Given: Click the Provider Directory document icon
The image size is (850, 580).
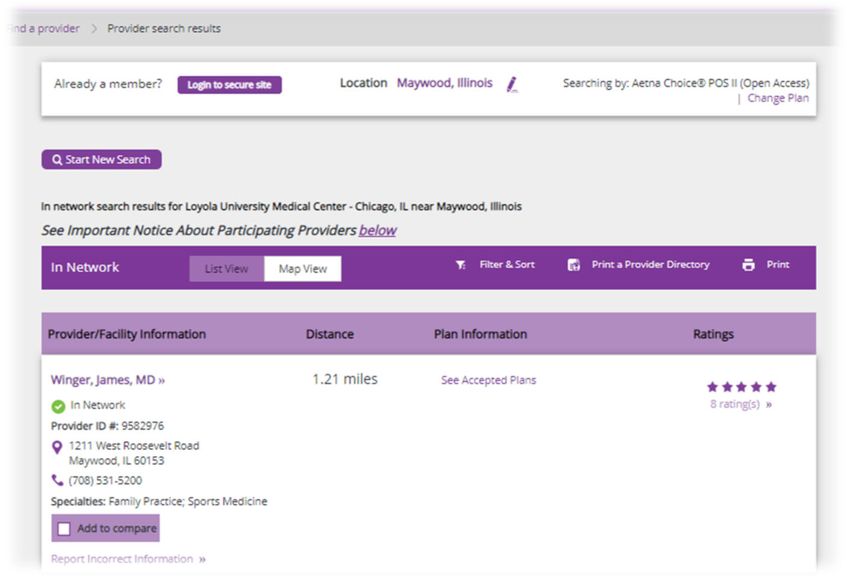Looking at the screenshot, I should coord(574,265).
